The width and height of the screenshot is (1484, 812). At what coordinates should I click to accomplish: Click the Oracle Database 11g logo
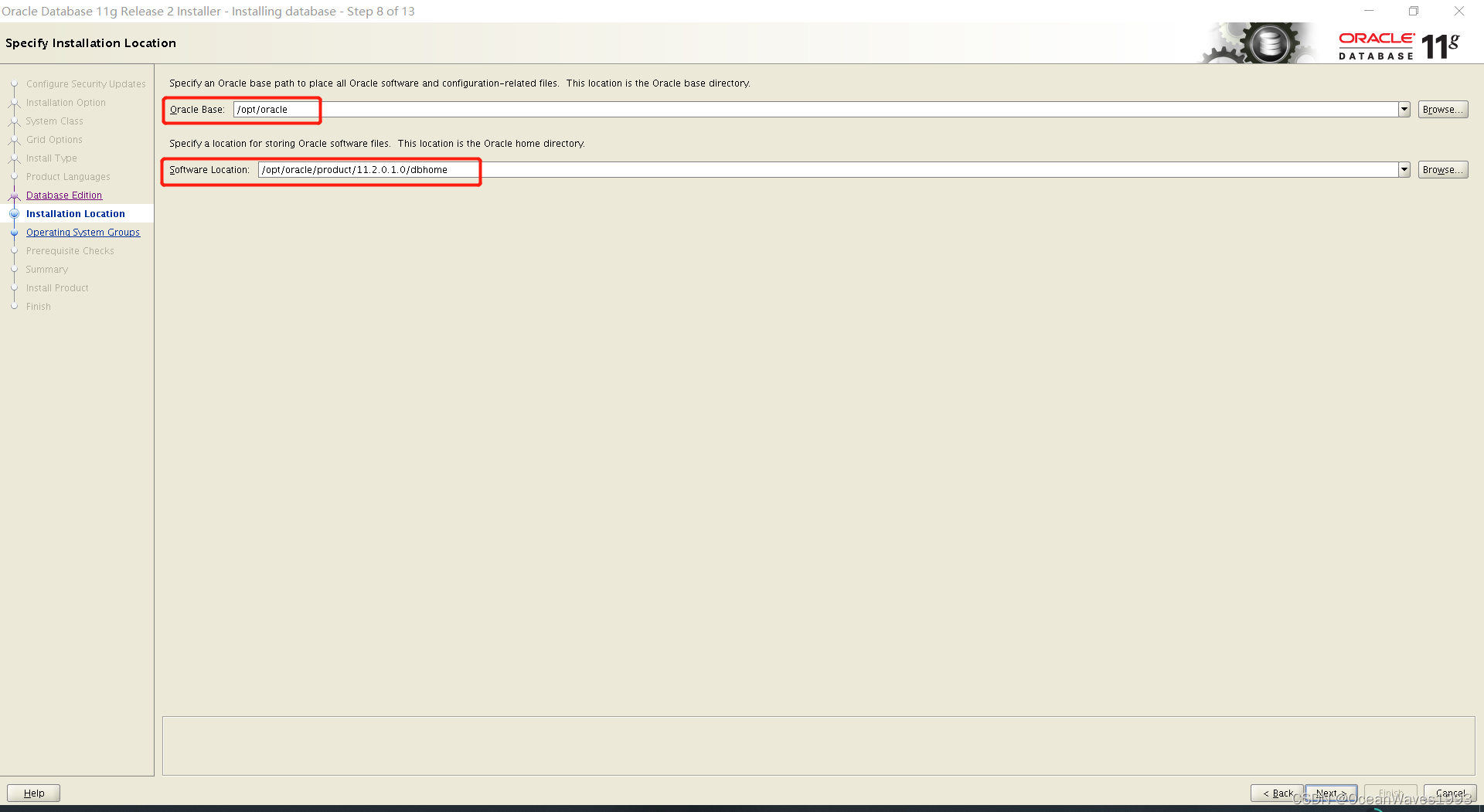click(x=1399, y=46)
